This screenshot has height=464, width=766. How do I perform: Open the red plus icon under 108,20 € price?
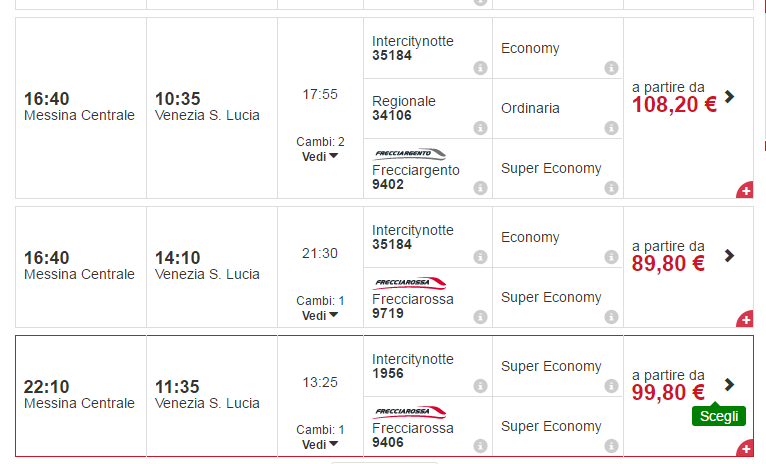point(745,190)
